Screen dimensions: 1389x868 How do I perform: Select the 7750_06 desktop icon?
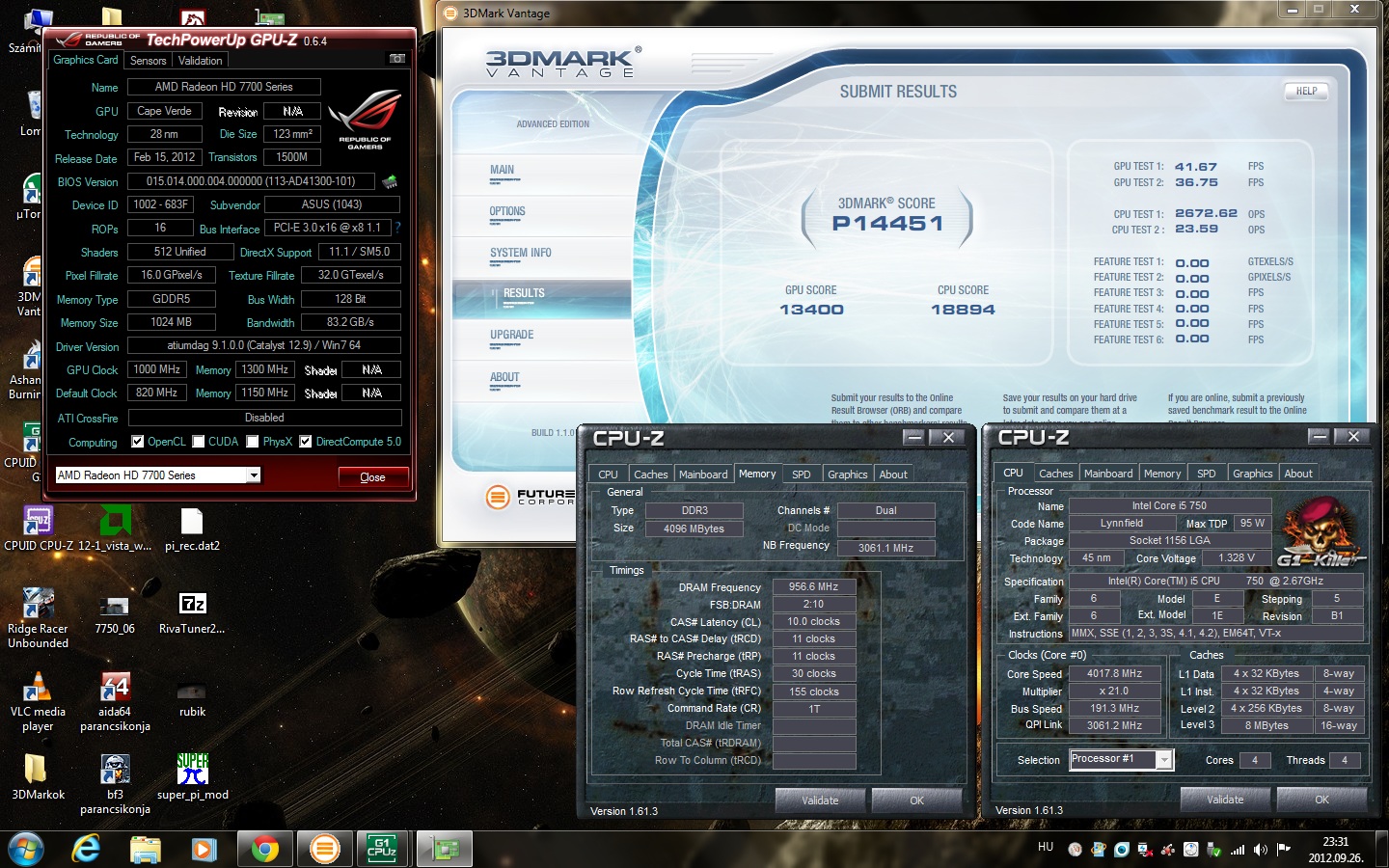115,606
